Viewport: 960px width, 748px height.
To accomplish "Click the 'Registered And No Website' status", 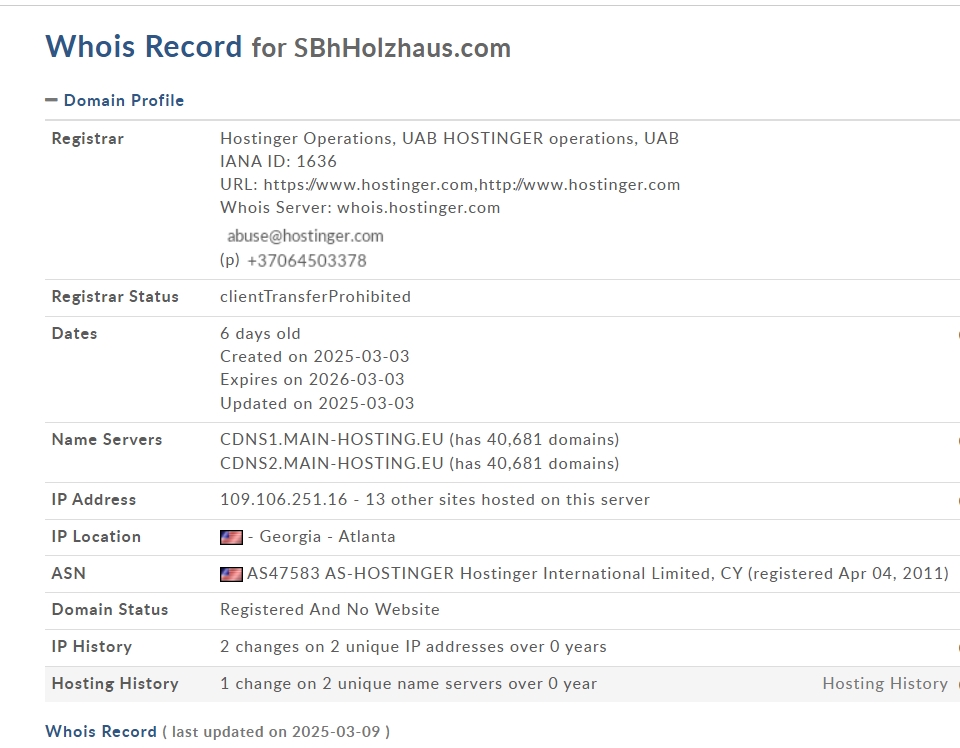I will pyautogui.click(x=330, y=610).
